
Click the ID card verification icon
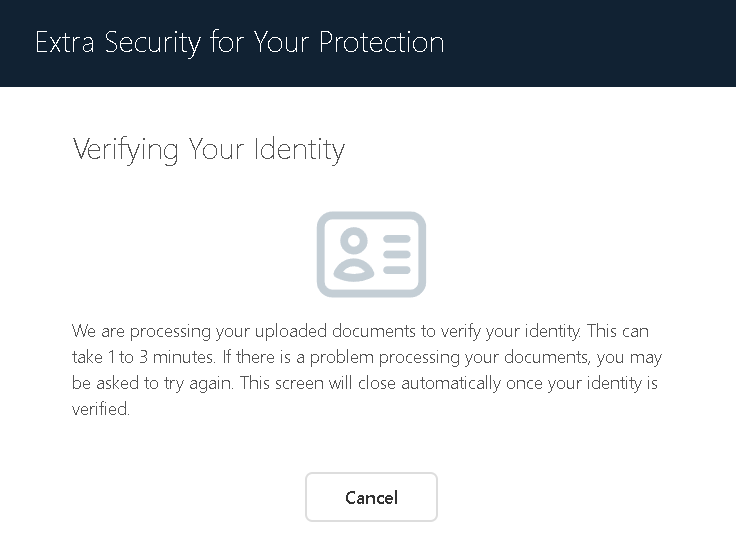[371, 254]
